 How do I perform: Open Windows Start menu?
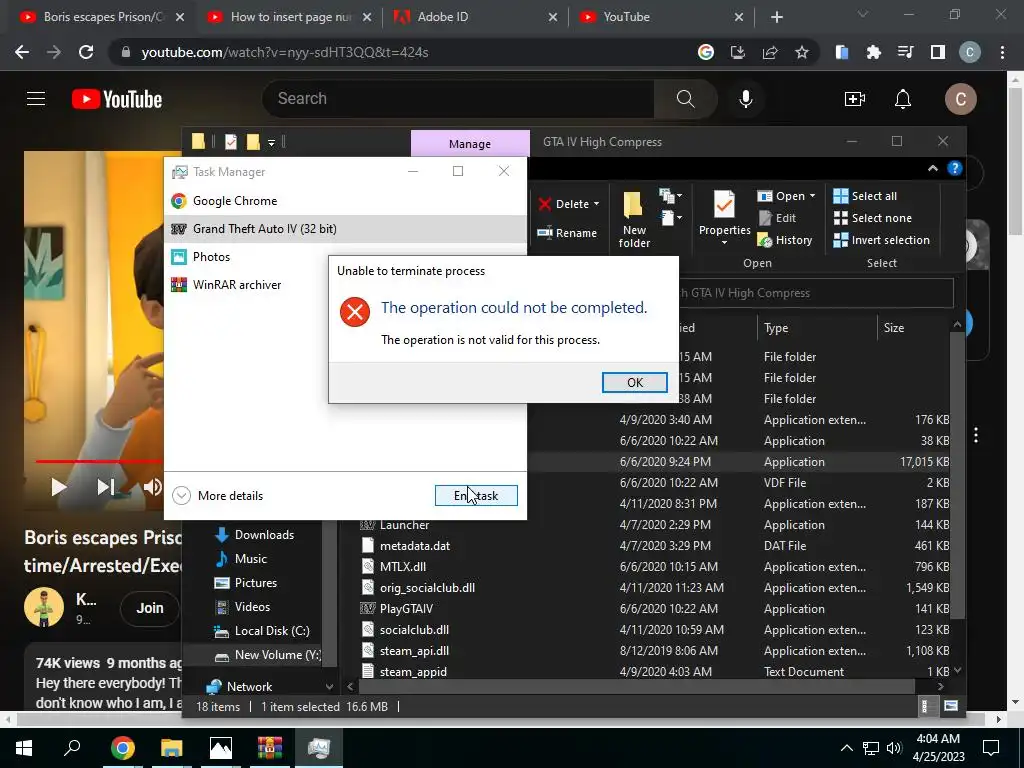coord(24,747)
